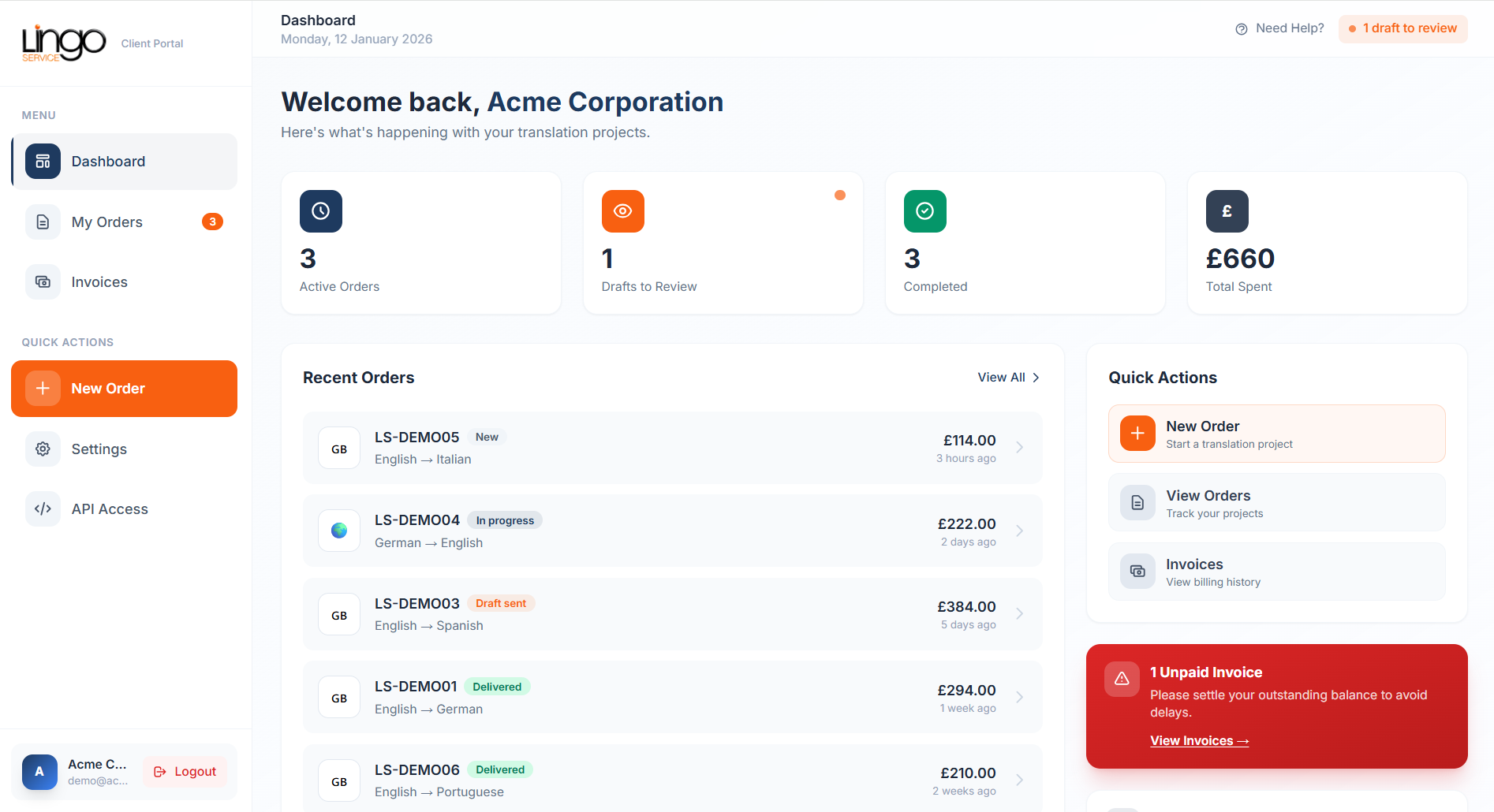Open the Dashboard menu entry
Screen dimensions: 1494x812
click(x=108, y=161)
